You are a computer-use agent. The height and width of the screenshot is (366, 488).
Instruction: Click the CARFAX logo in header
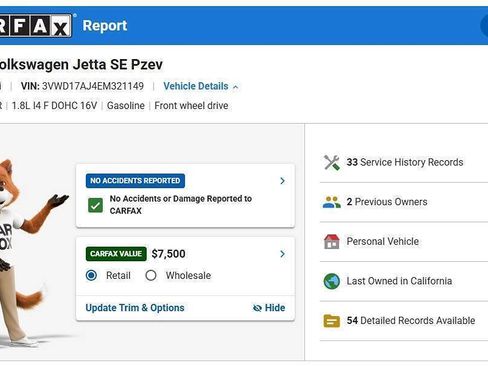pyautogui.click(x=36, y=25)
